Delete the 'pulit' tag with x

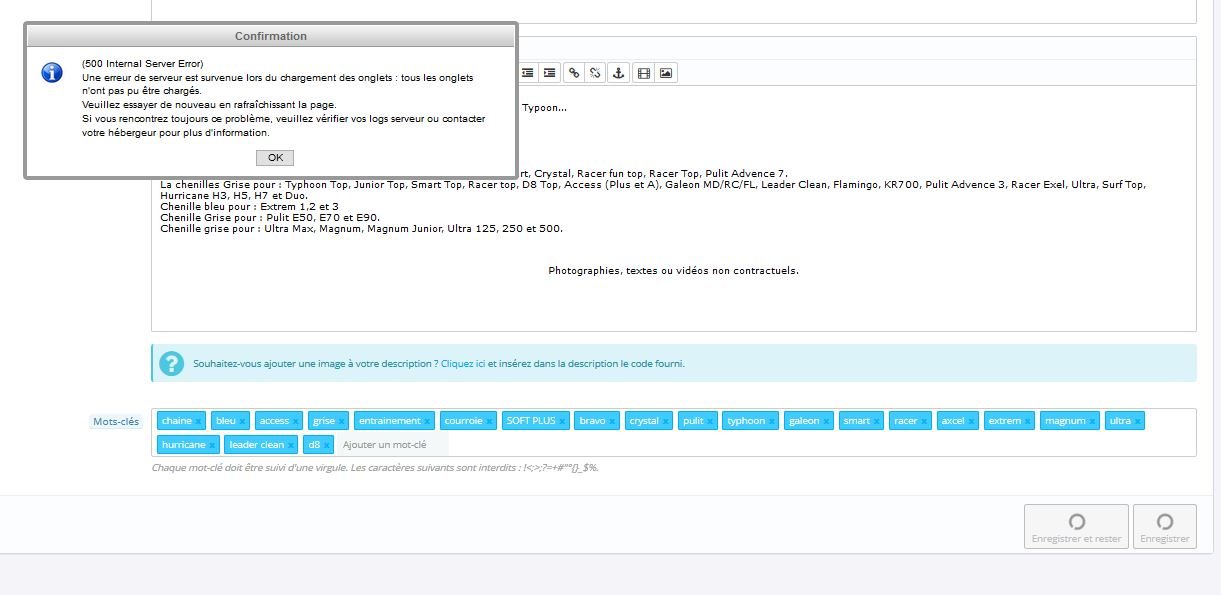coord(710,422)
